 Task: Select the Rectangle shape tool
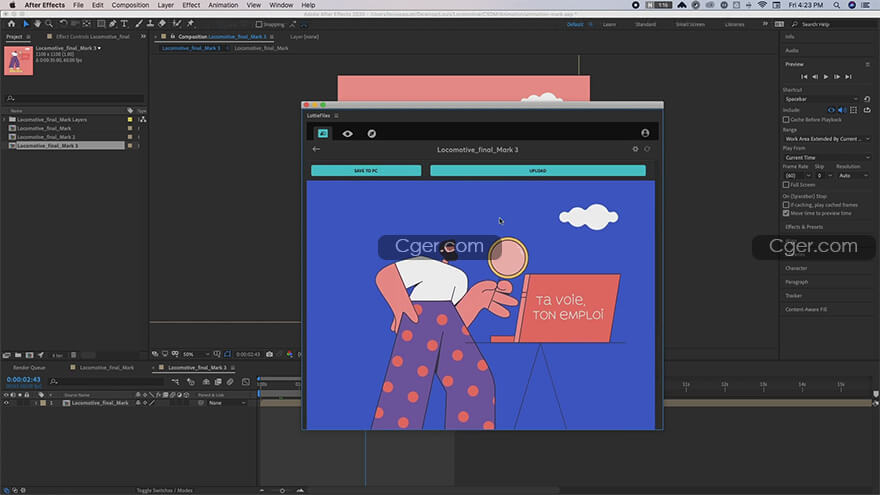[x=101, y=24]
